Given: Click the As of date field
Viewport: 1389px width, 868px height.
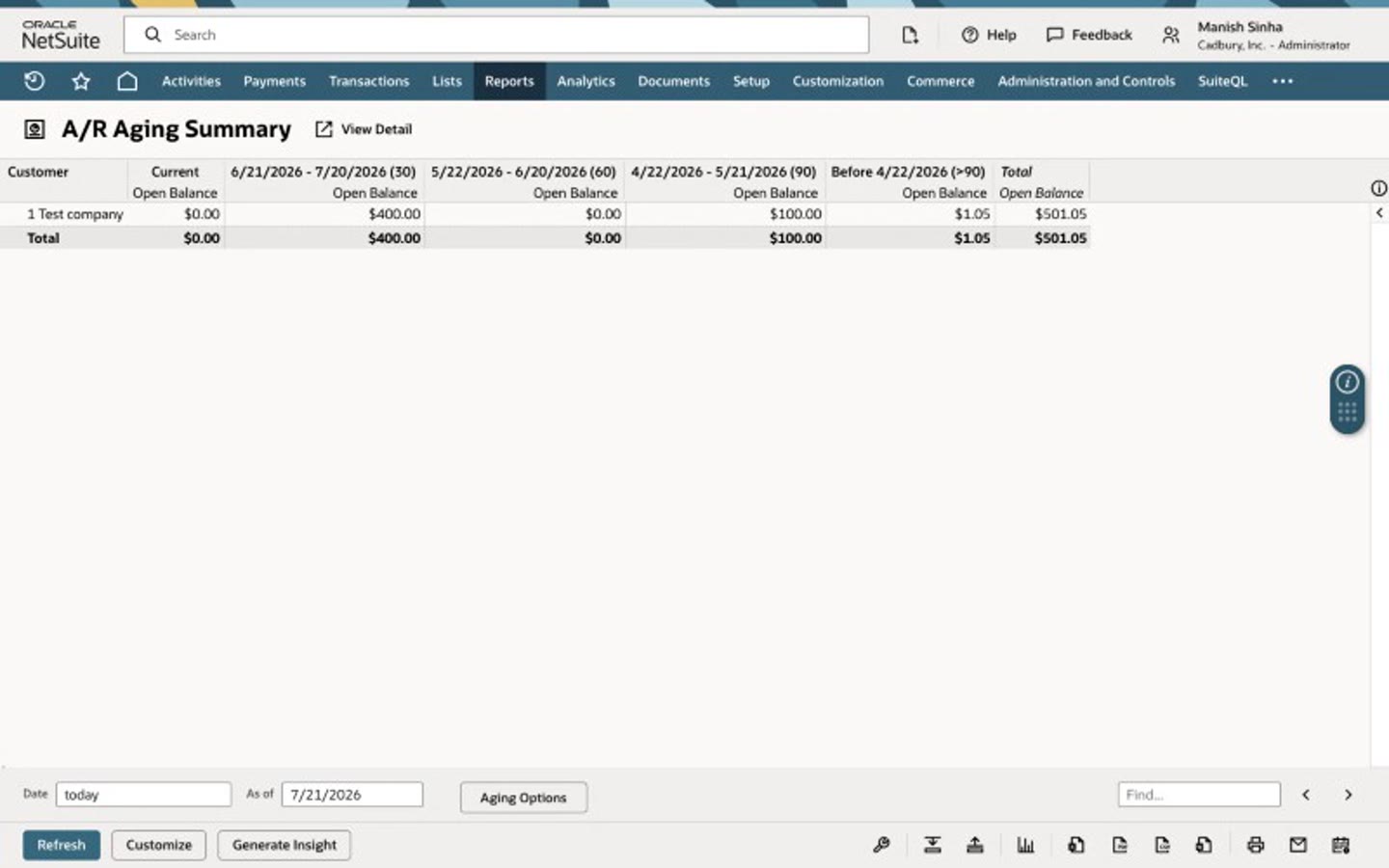Looking at the screenshot, I should point(352,795).
